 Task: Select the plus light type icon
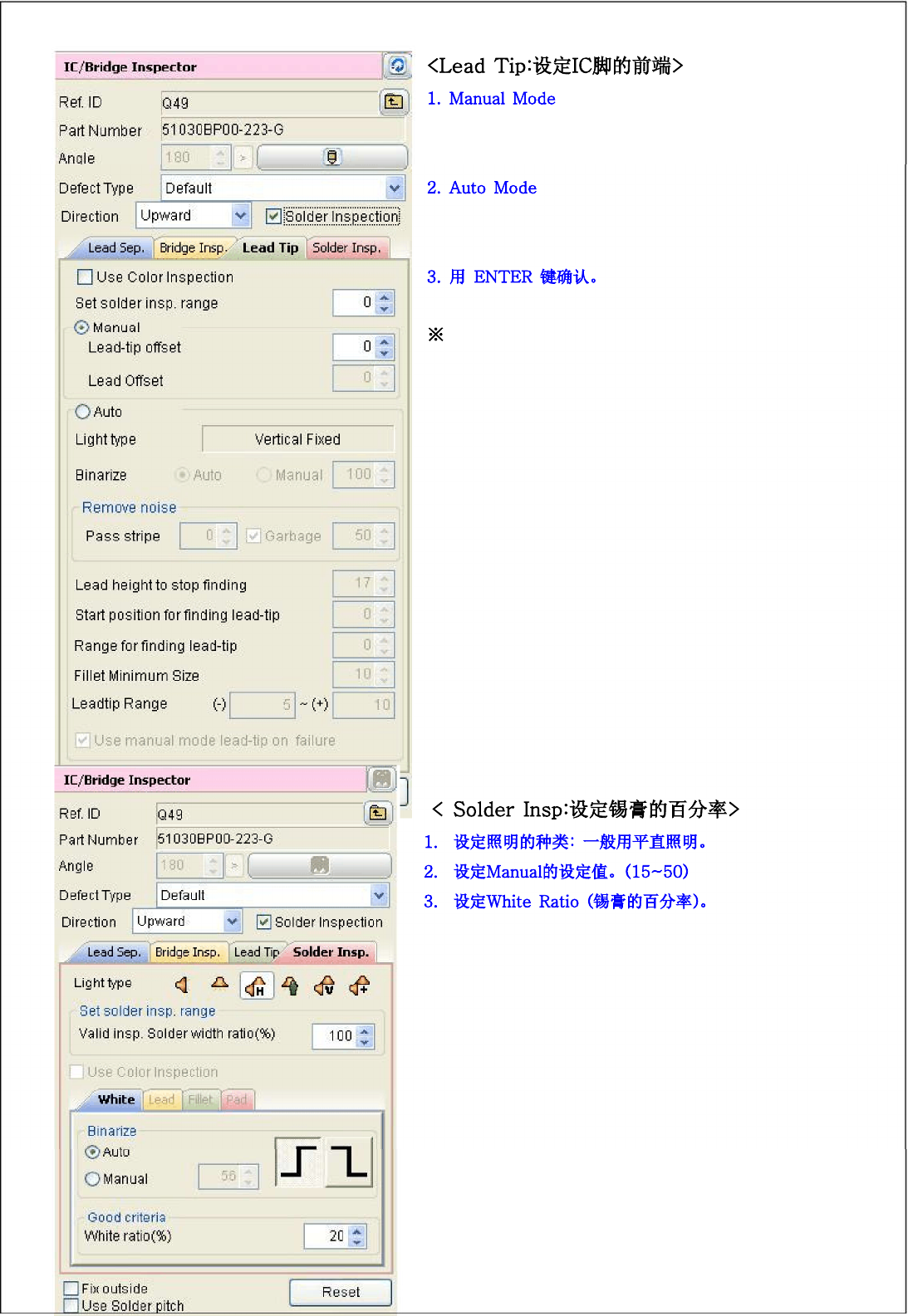pos(360,985)
